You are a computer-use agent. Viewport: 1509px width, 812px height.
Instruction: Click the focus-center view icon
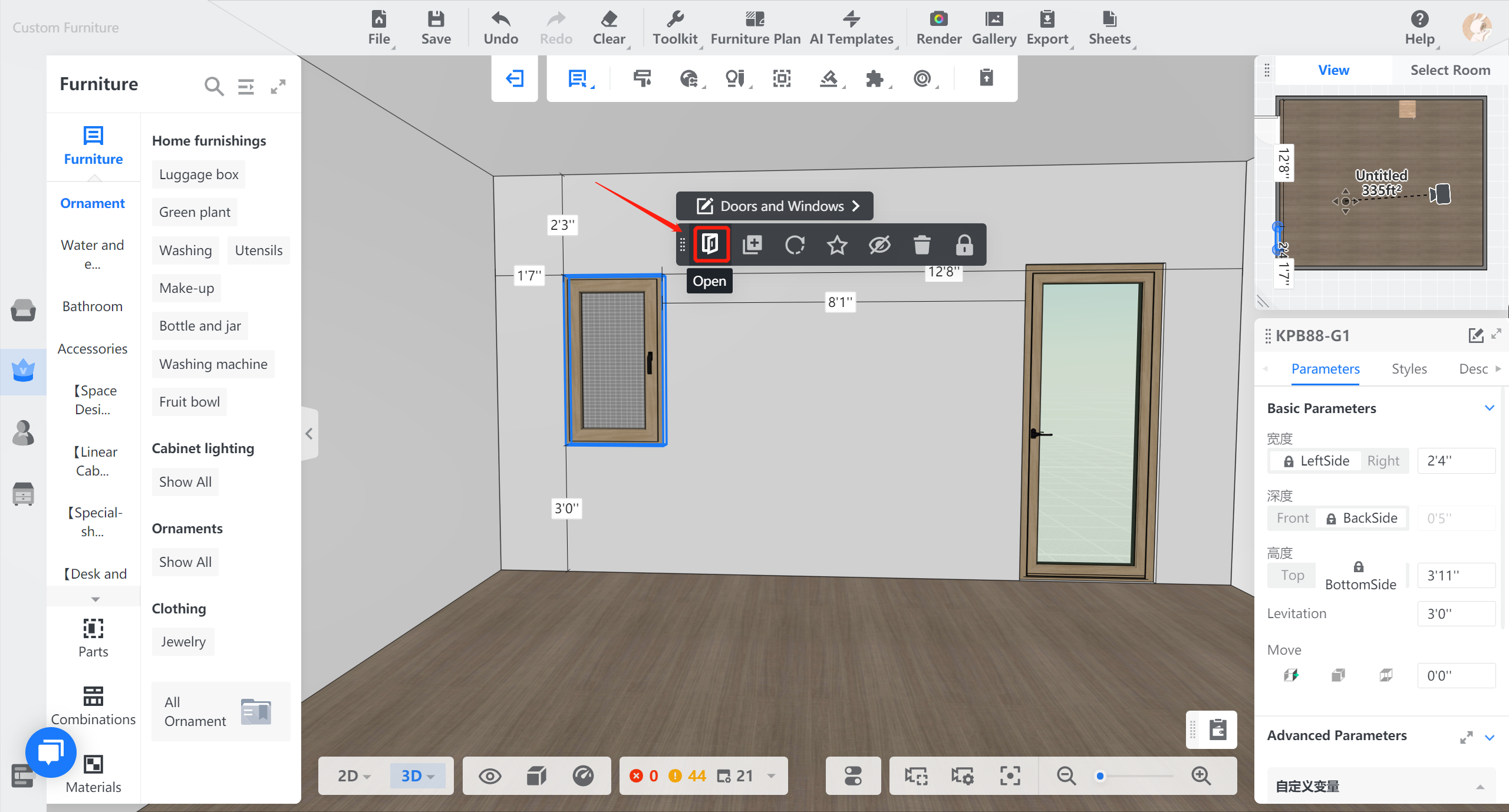(1010, 776)
